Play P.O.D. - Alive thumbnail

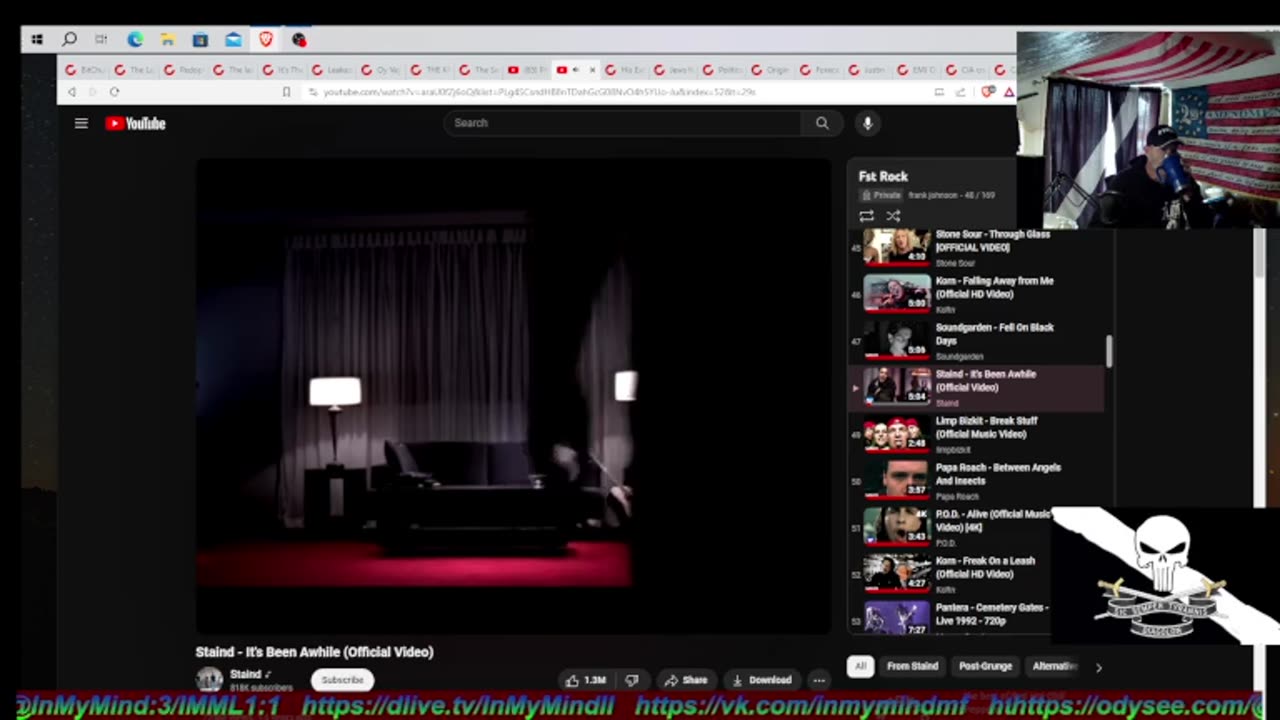click(x=896, y=526)
